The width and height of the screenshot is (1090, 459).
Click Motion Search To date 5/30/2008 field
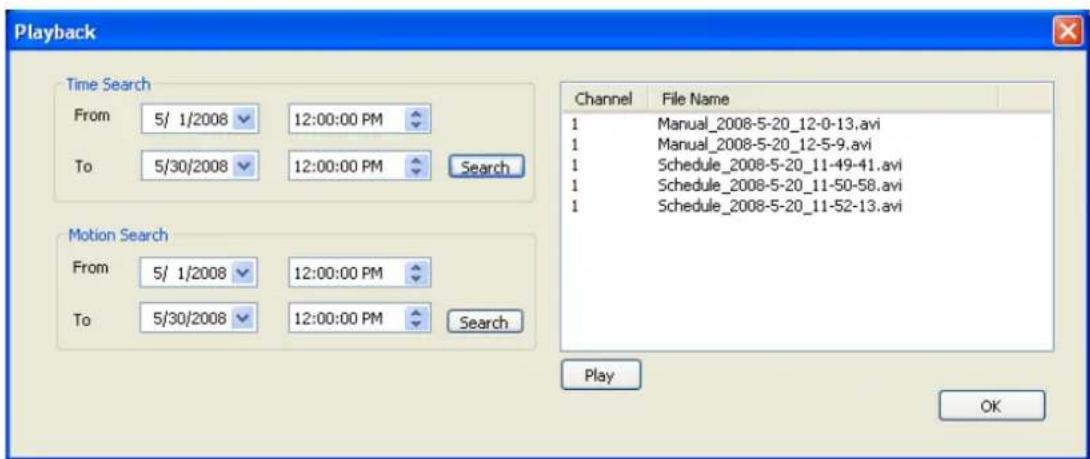(x=198, y=319)
